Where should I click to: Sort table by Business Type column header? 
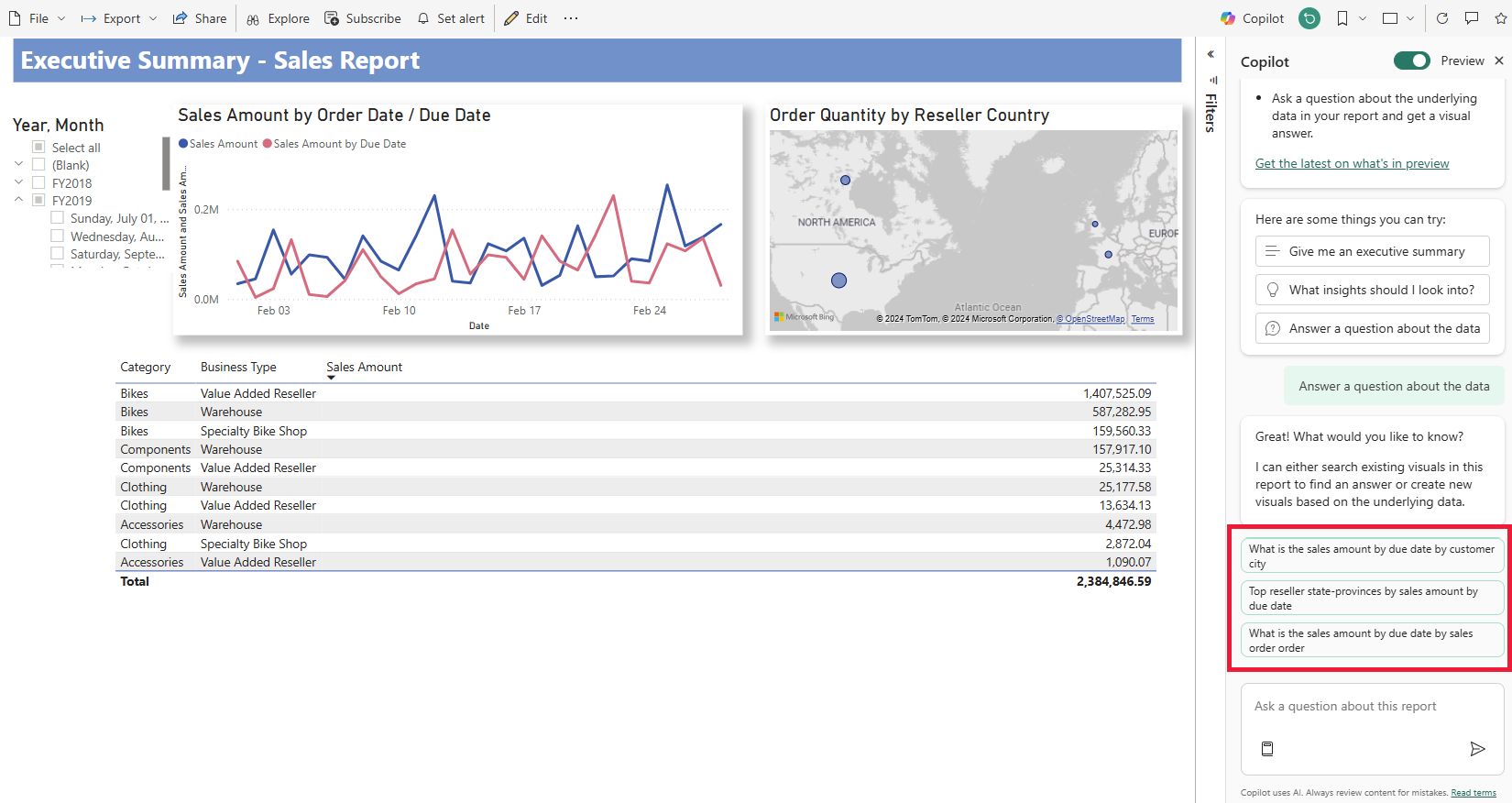point(238,367)
